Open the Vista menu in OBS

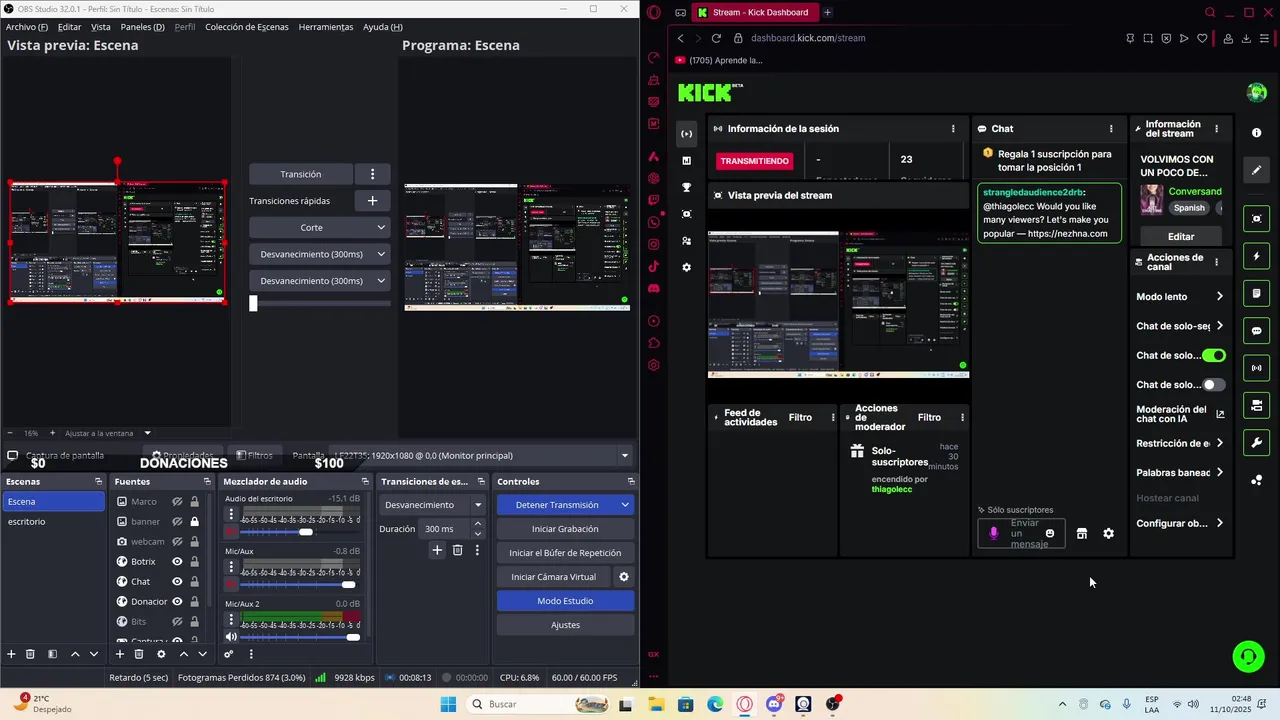coord(101,27)
